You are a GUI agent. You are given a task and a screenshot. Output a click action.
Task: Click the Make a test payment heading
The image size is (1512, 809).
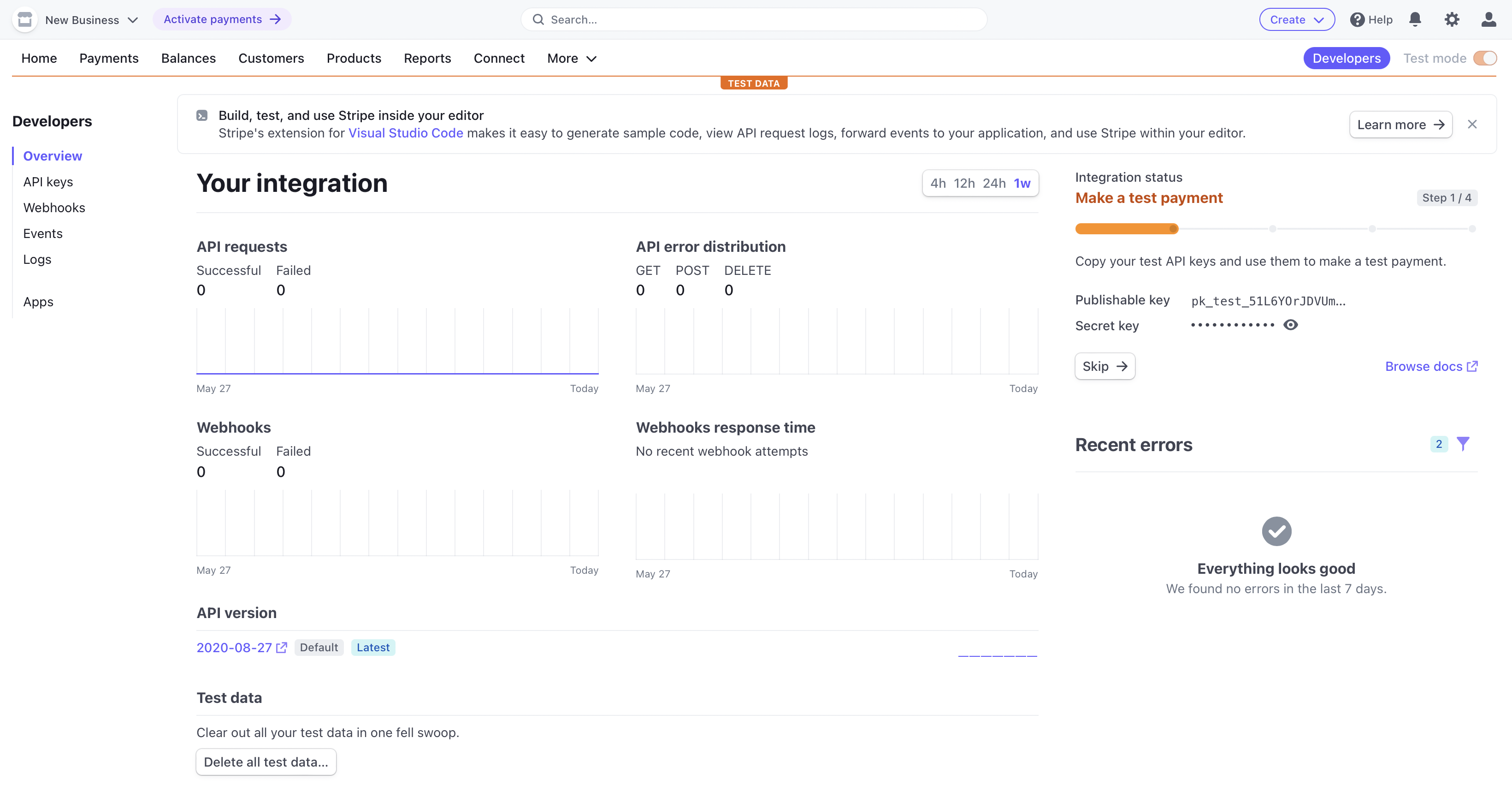tap(1149, 198)
